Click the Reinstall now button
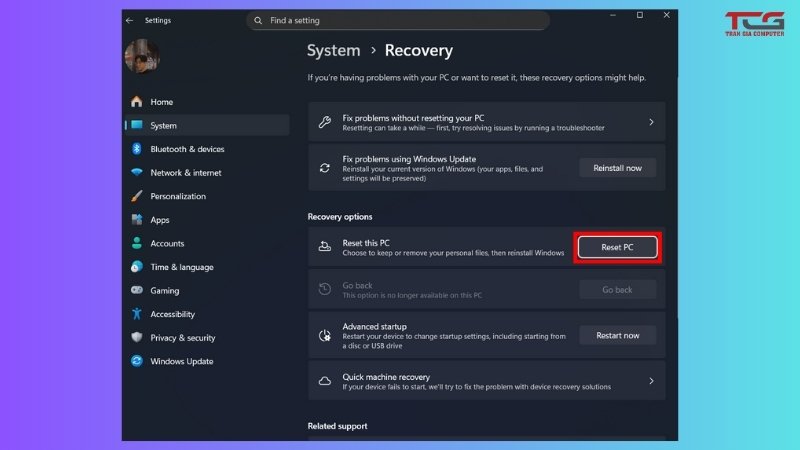800x450 pixels. coord(617,168)
